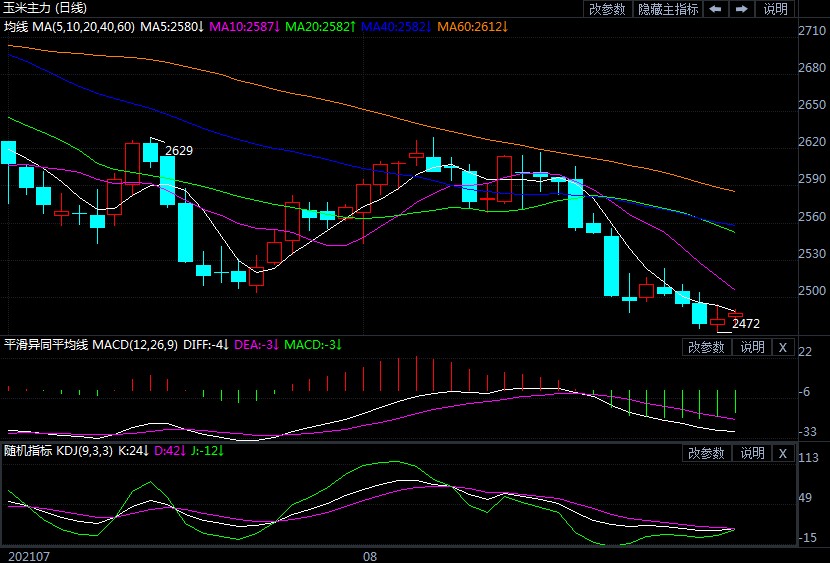Click 隐藏主指标 to hide main indicator
The image size is (830, 563).
point(668,9)
